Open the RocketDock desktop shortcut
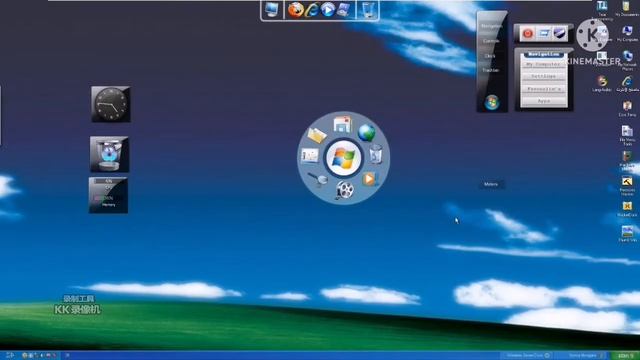 pos(627,209)
